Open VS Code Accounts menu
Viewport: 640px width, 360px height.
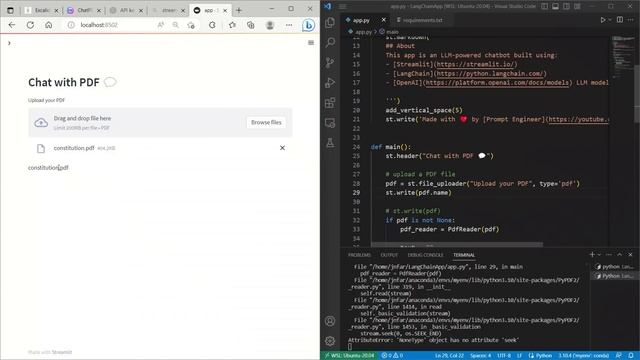click(330, 321)
